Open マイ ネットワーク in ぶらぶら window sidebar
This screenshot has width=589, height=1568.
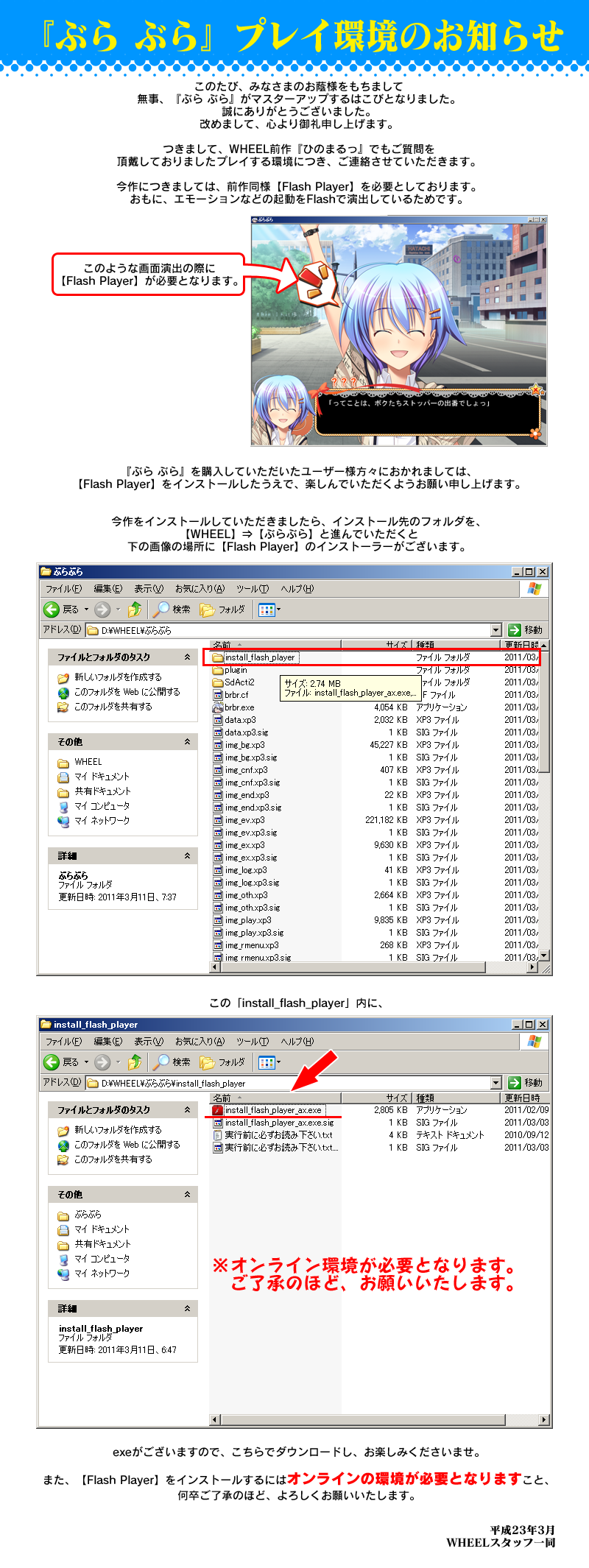click(94, 820)
